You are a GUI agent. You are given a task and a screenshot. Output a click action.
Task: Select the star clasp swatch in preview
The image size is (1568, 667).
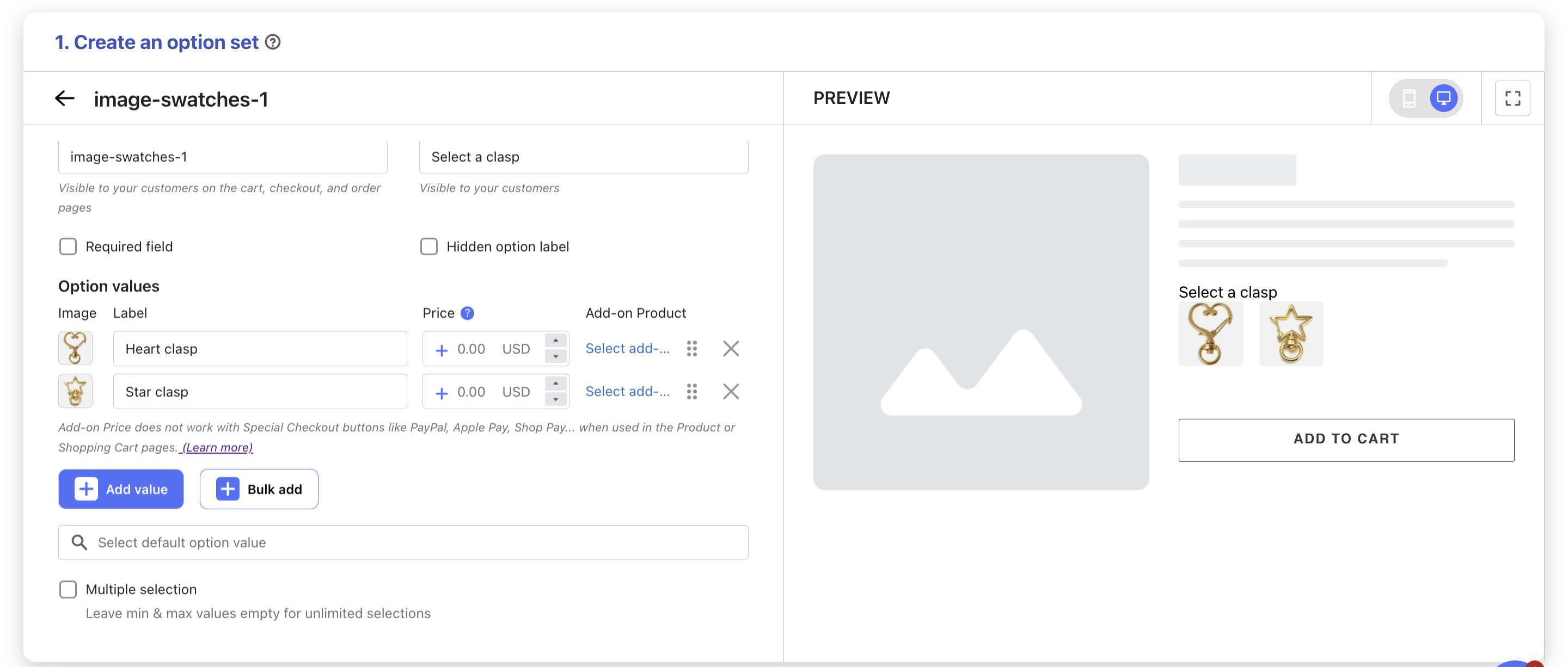click(1290, 334)
